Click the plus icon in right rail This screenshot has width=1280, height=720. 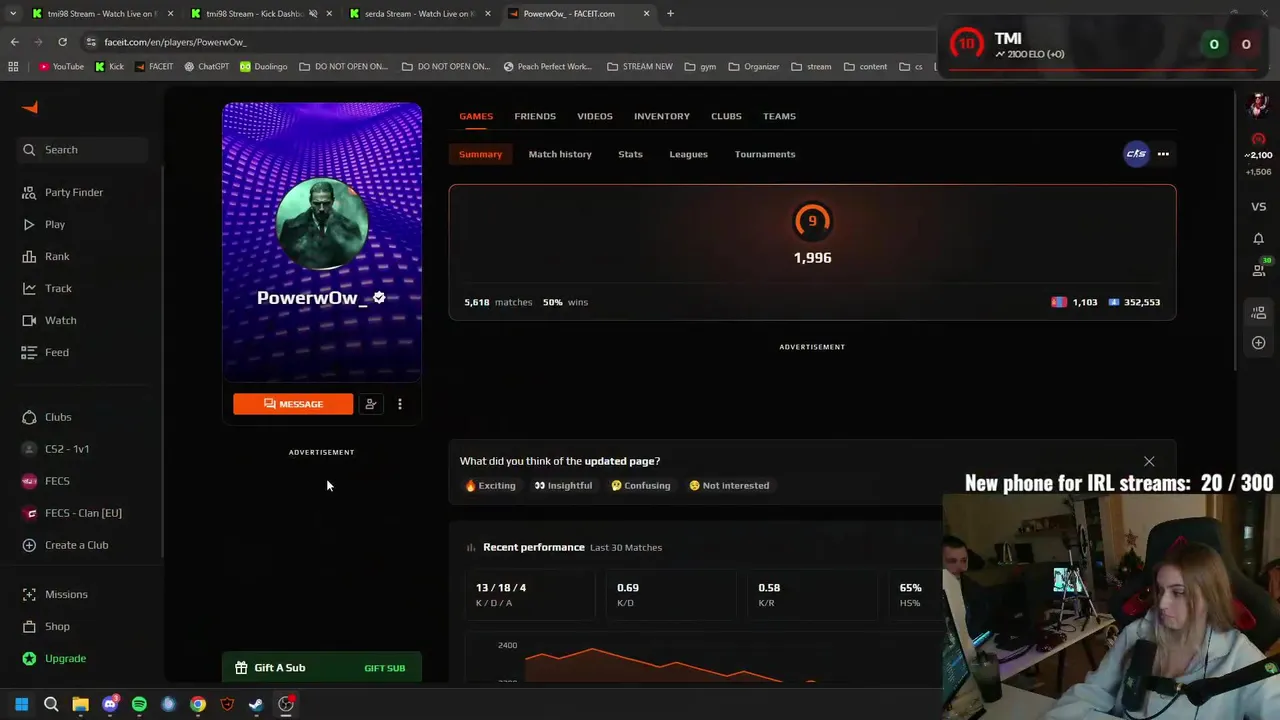(x=1259, y=343)
